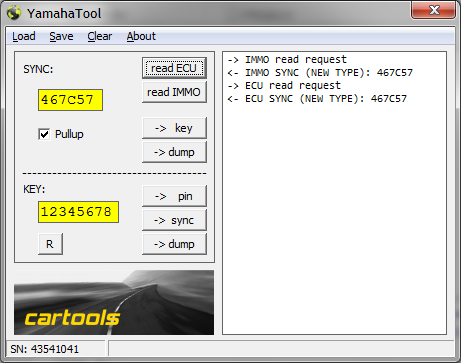This screenshot has height=363, width=461.
Task: Click the 'SYNC:' label
Action: (x=38, y=69)
